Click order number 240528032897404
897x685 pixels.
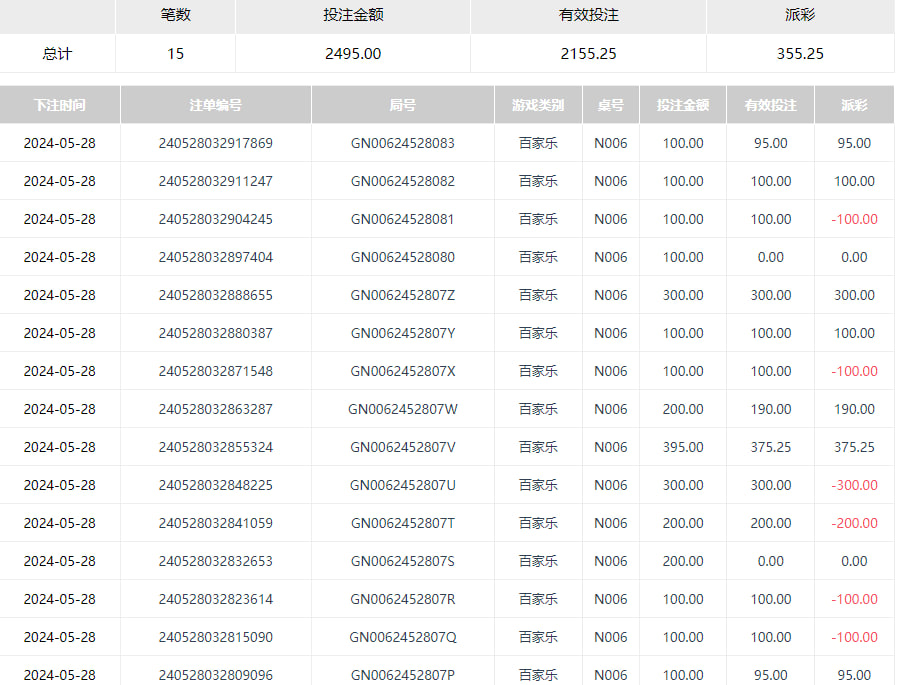tap(215, 257)
